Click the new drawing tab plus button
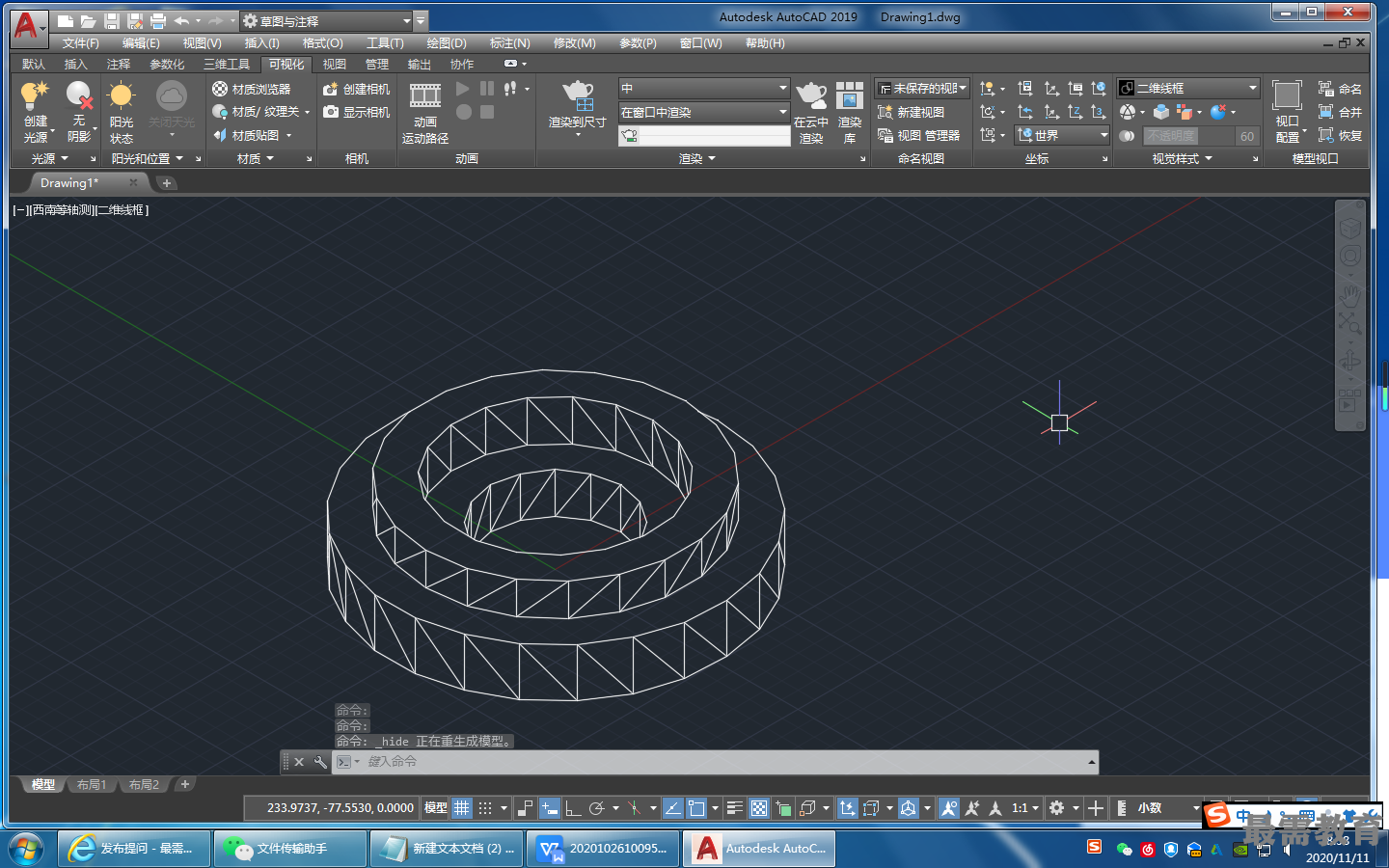 click(167, 183)
